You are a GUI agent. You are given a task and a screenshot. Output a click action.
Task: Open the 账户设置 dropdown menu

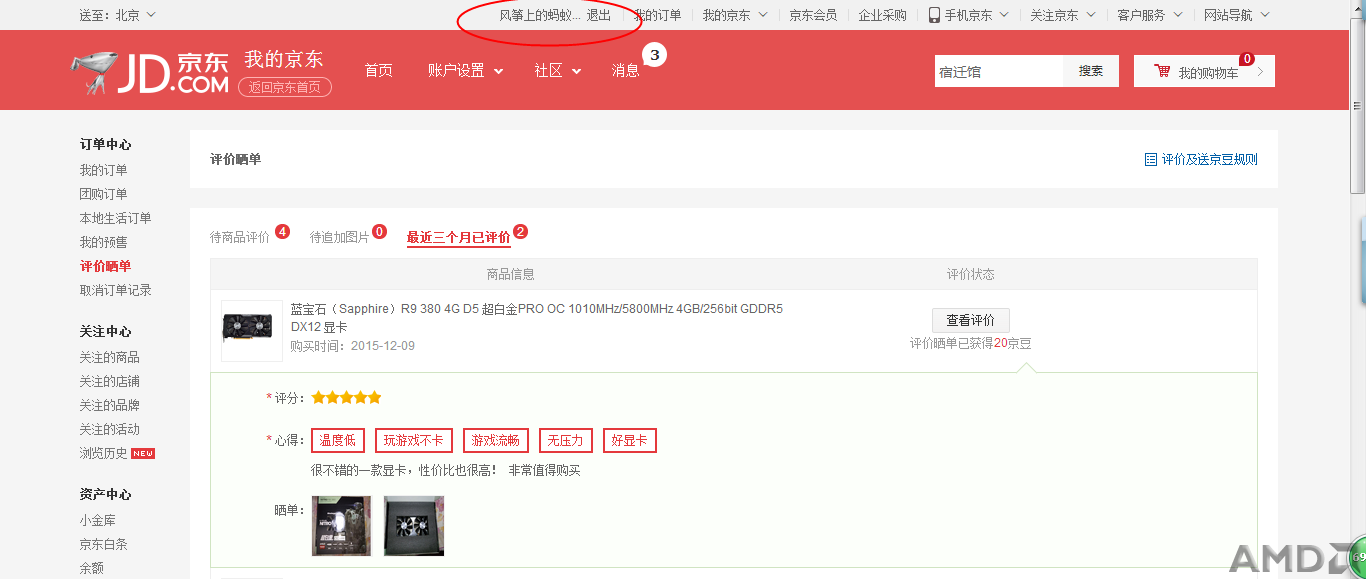465,70
